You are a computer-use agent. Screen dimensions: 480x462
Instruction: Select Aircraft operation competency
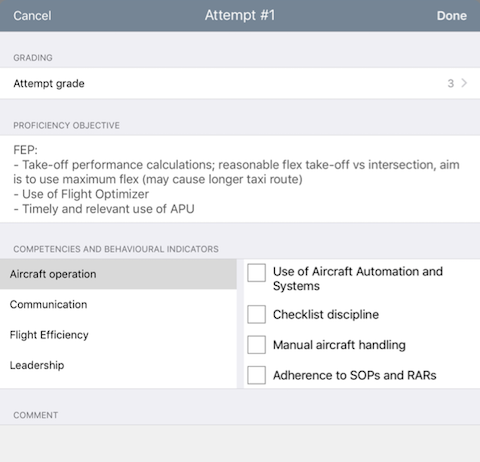(118, 274)
